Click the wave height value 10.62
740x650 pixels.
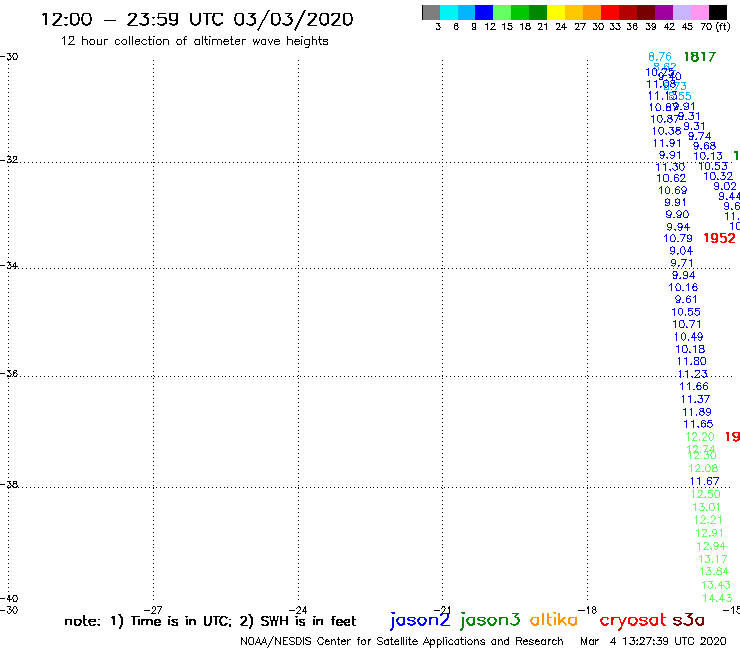click(671, 178)
